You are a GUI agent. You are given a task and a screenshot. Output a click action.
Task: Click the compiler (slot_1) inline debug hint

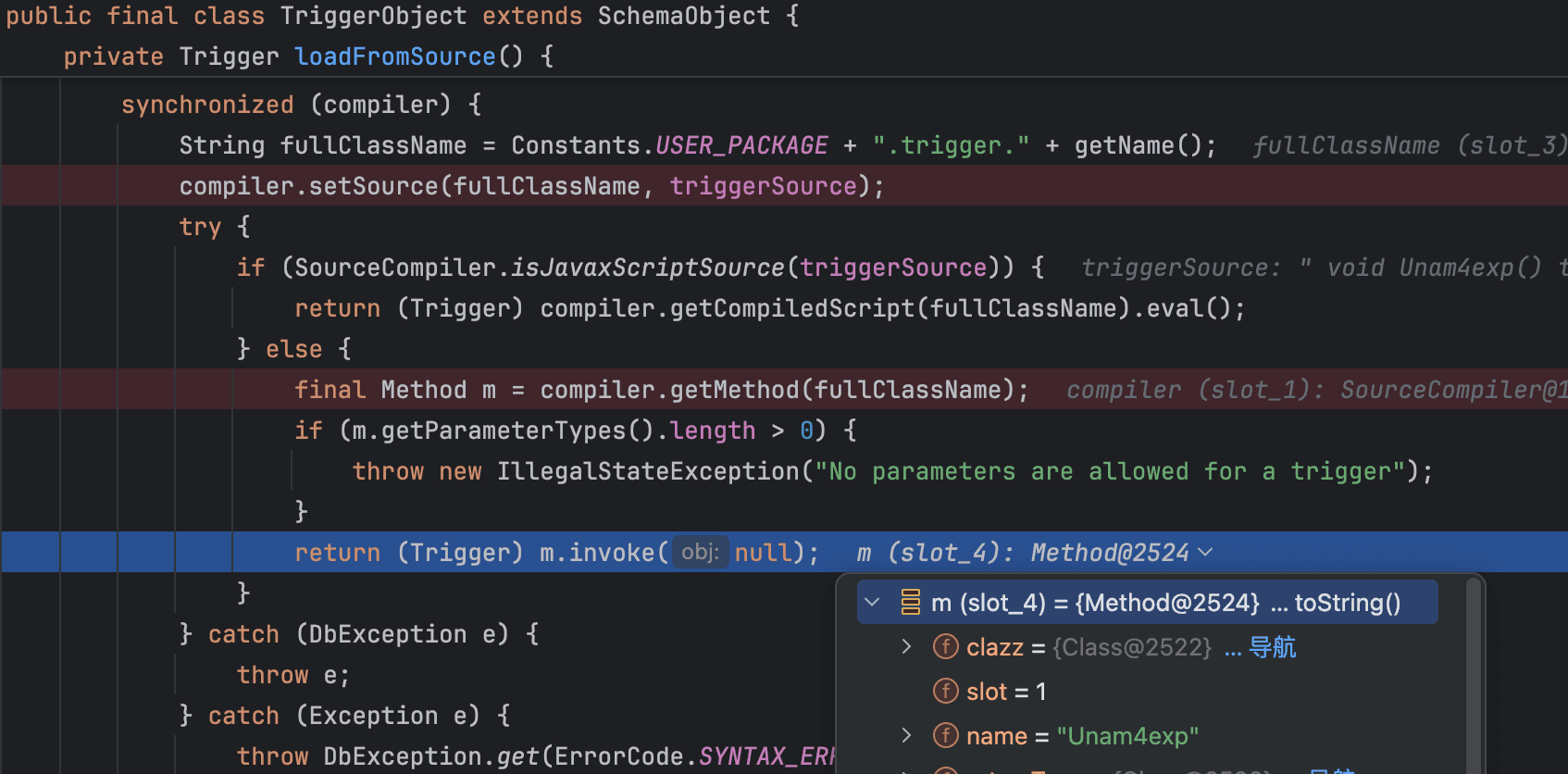(1314, 390)
